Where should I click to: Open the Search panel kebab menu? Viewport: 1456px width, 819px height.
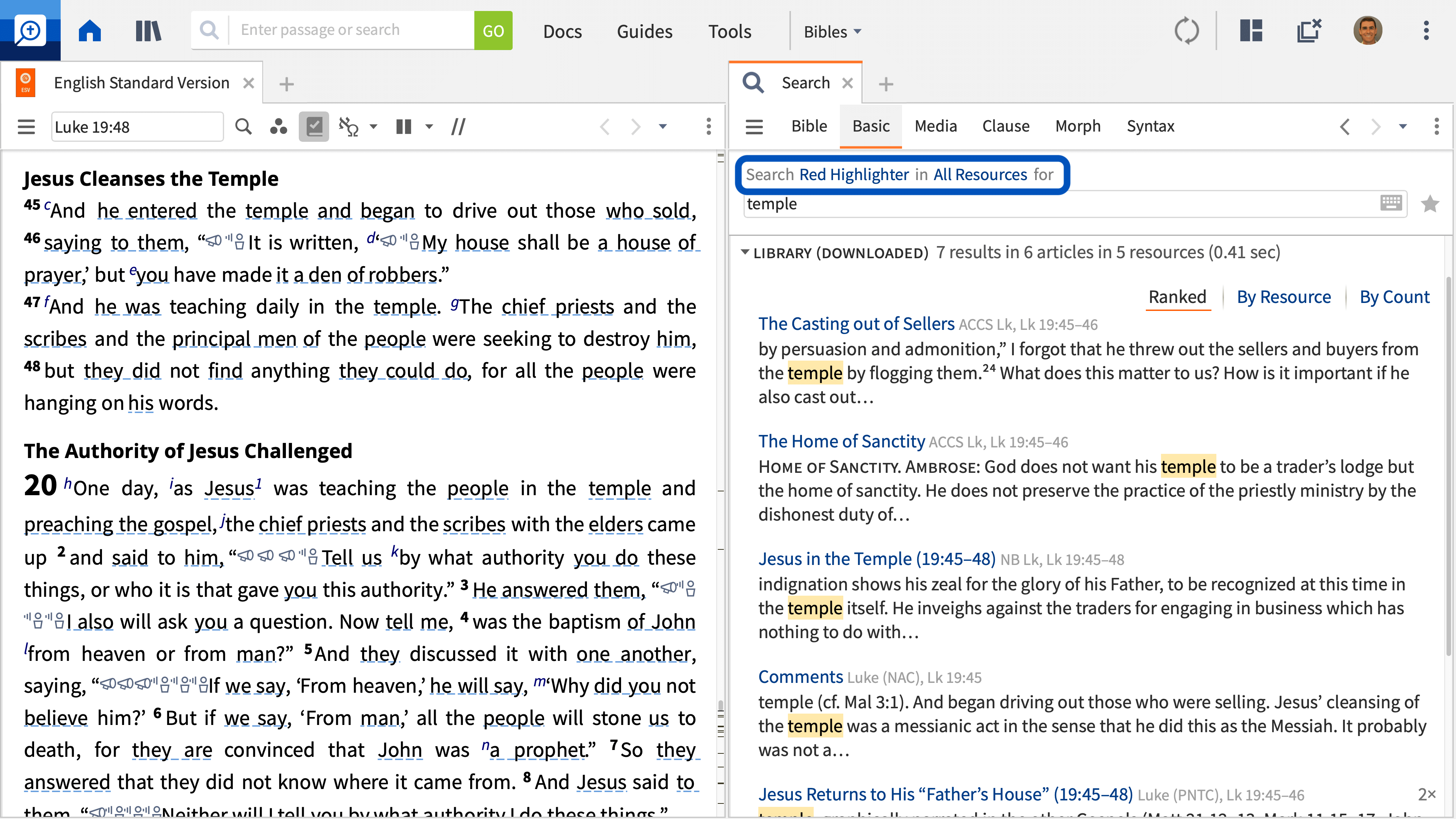point(1436,126)
